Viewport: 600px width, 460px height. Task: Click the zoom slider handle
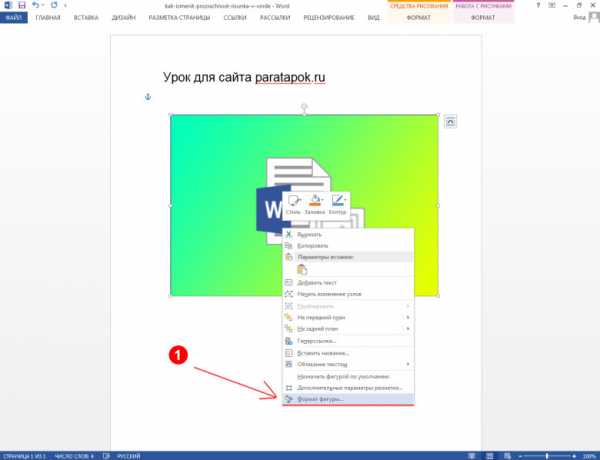(x=546, y=456)
